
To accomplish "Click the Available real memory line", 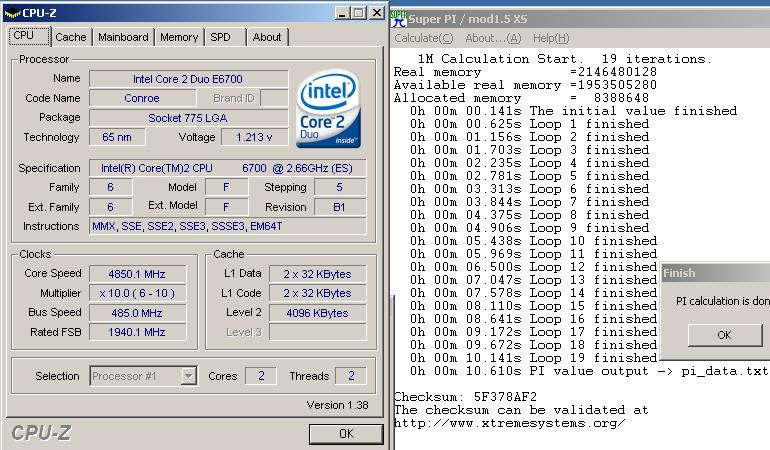I will coord(525,85).
